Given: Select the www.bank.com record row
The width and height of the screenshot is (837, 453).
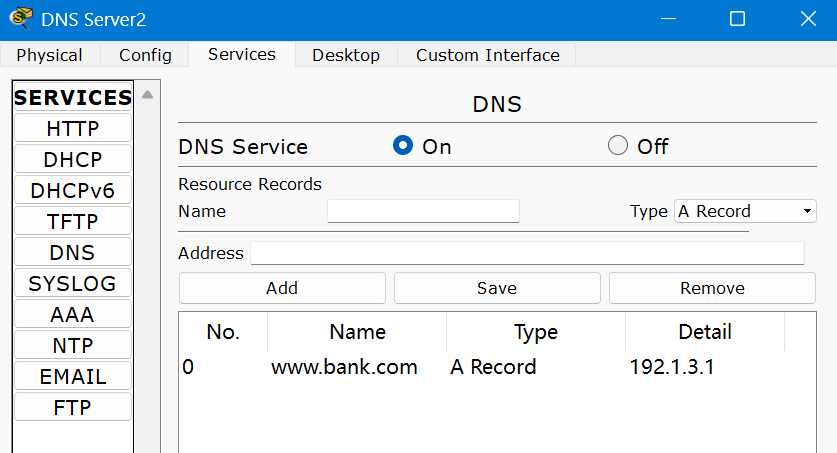Looking at the screenshot, I should pos(344,367).
